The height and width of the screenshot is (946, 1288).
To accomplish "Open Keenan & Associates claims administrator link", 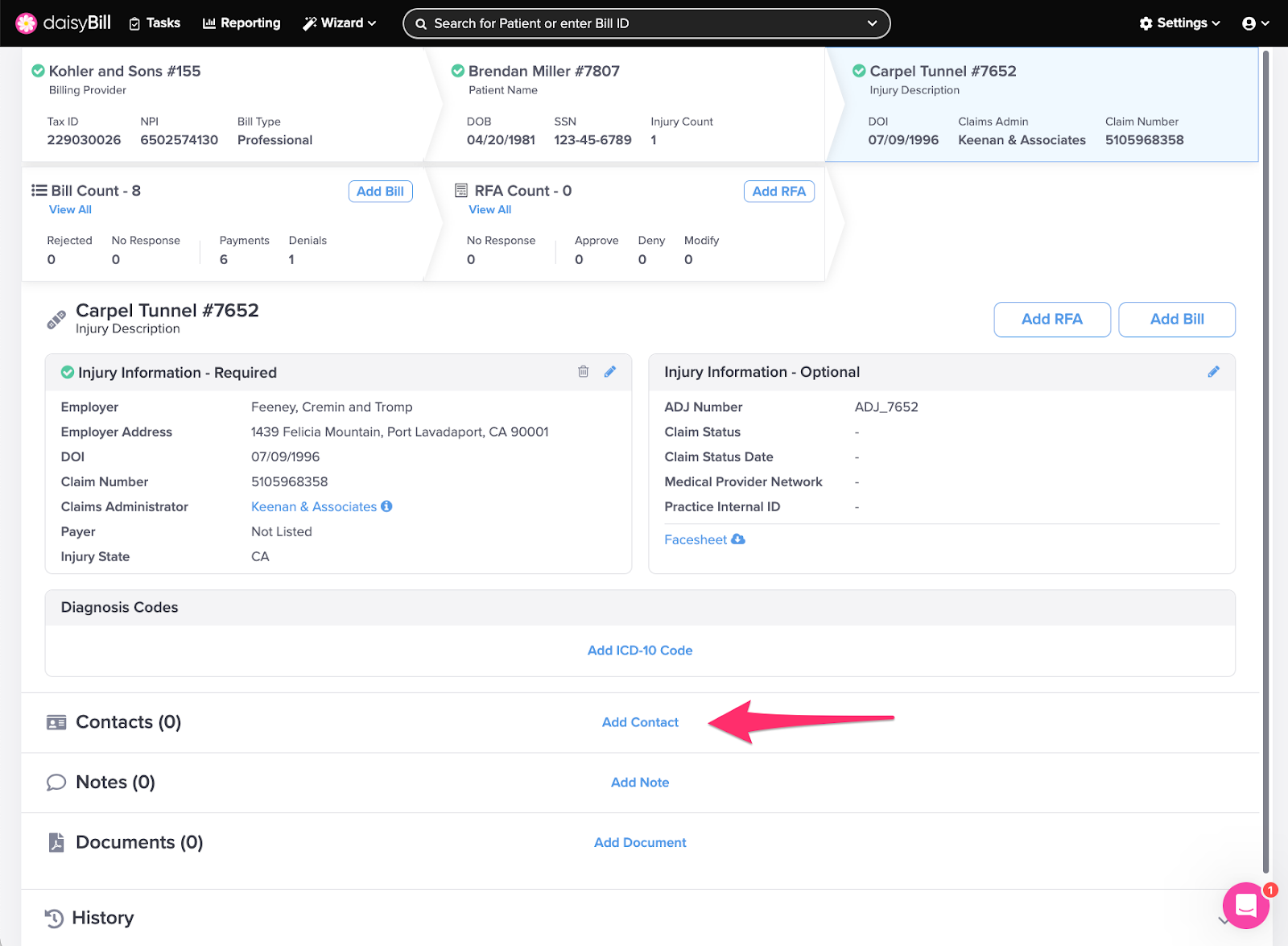I will [x=314, y=506].
